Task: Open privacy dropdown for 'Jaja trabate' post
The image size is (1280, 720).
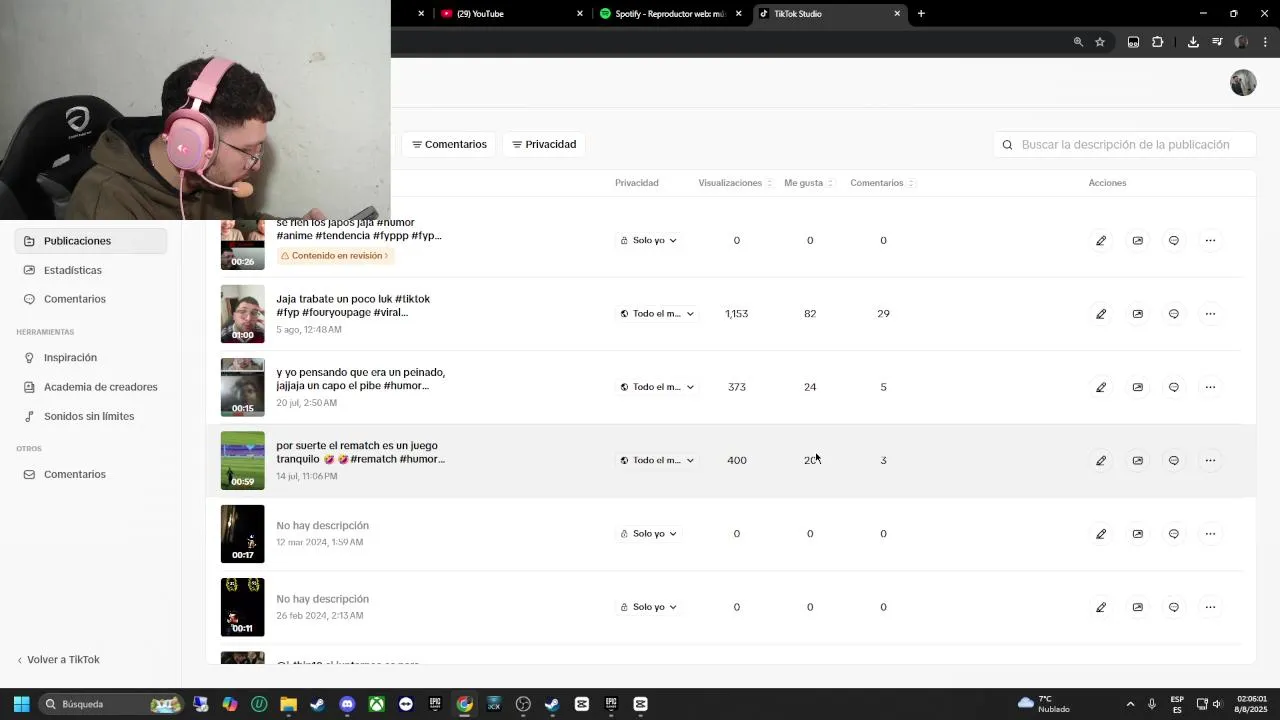Action: [x=656, y=314]
